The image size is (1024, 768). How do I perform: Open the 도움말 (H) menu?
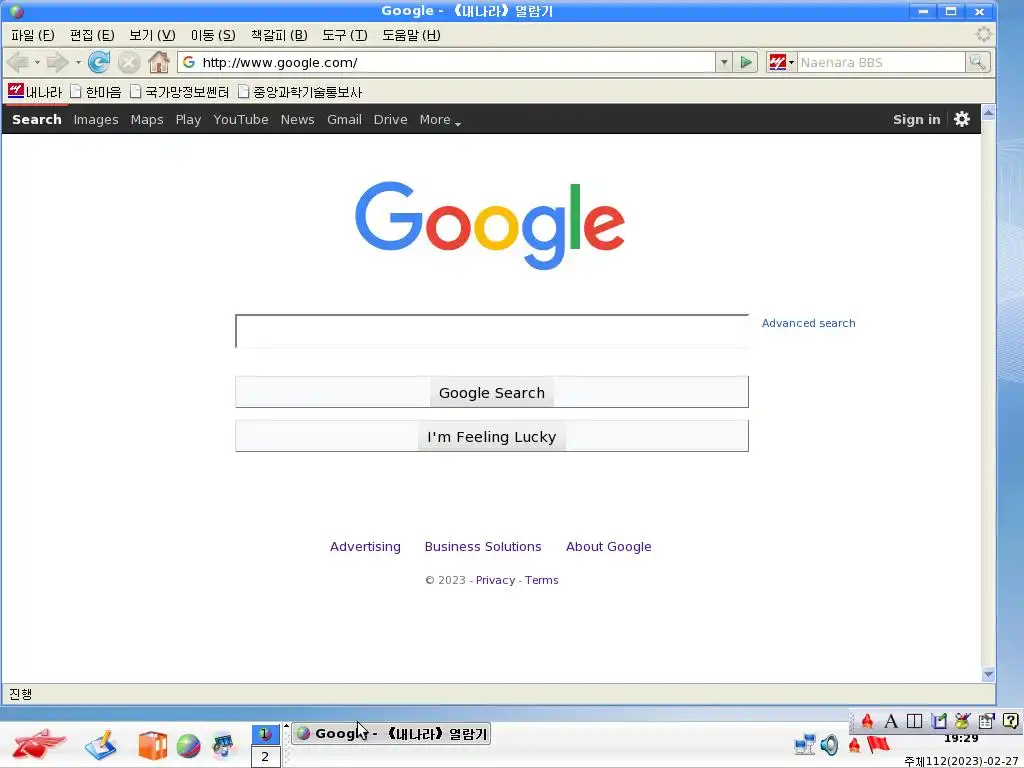click(411, 35)
